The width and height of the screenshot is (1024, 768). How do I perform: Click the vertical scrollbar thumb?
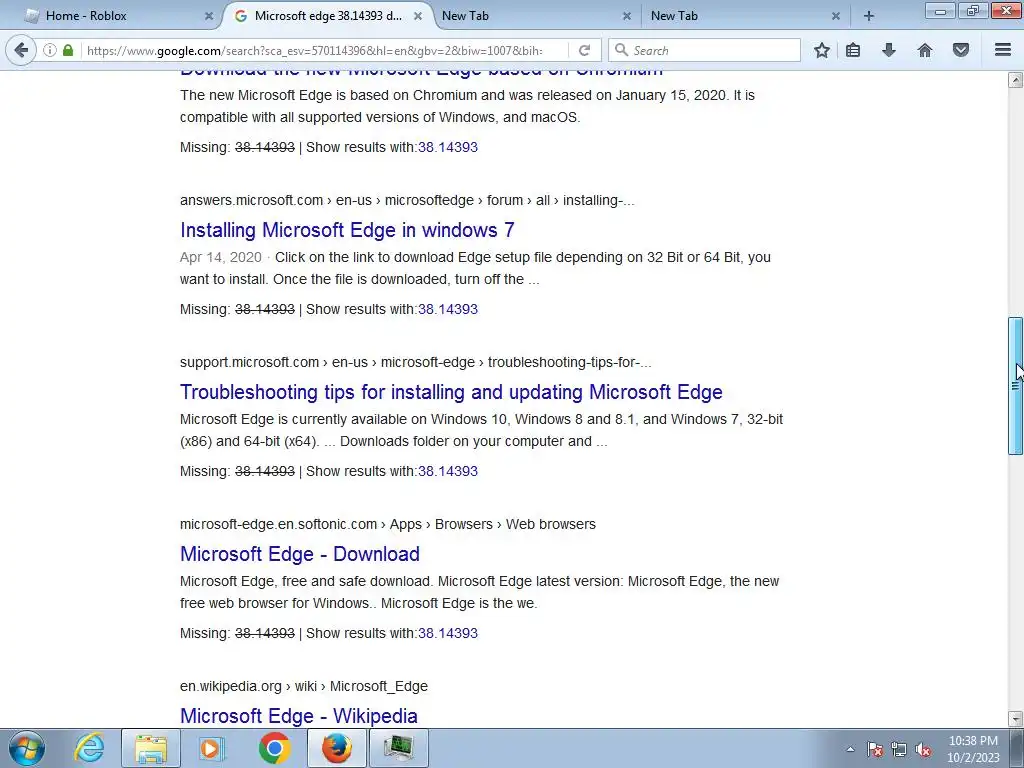click(1015, 385)
